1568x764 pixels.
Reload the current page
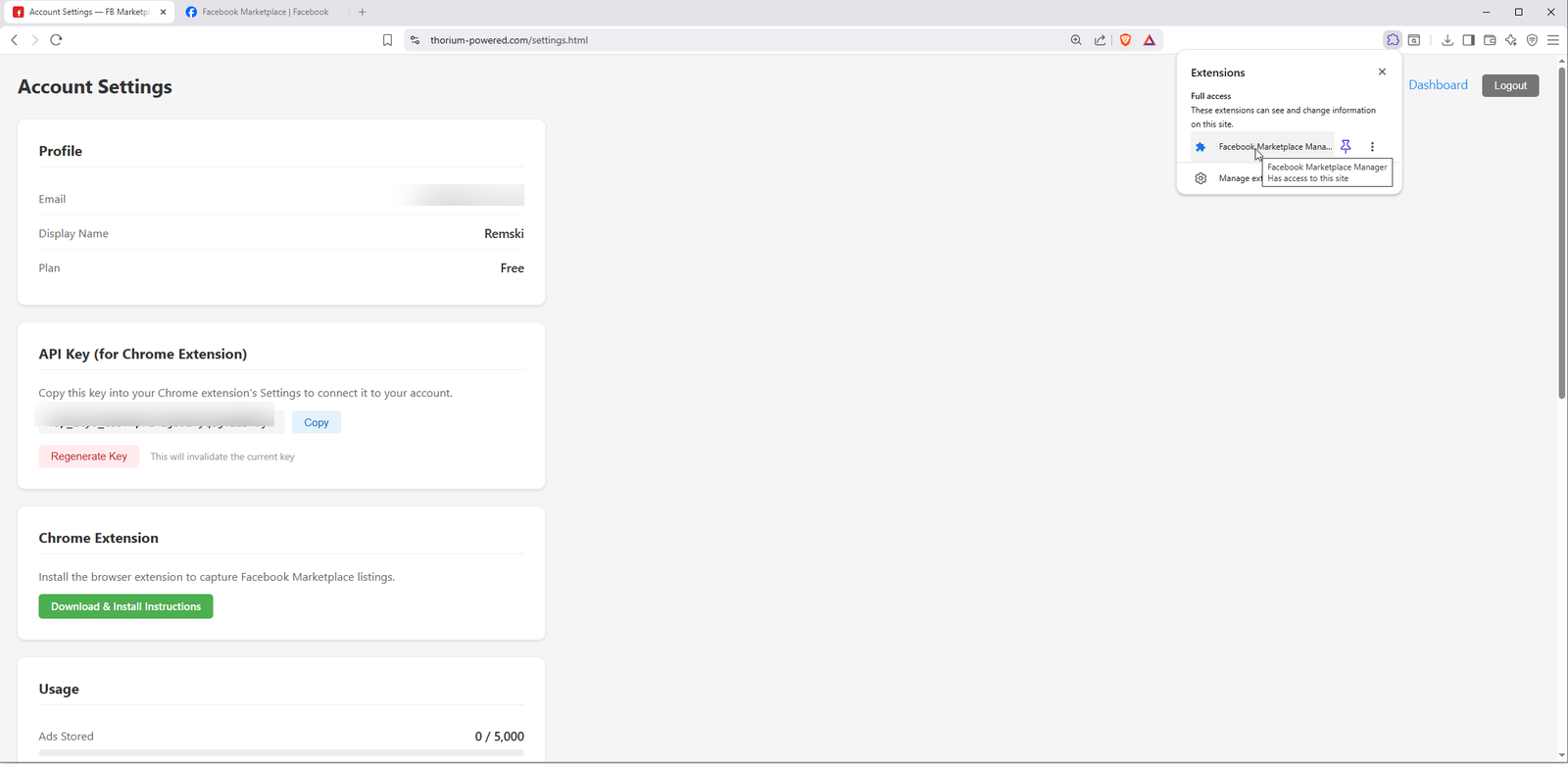click(56, 40)
